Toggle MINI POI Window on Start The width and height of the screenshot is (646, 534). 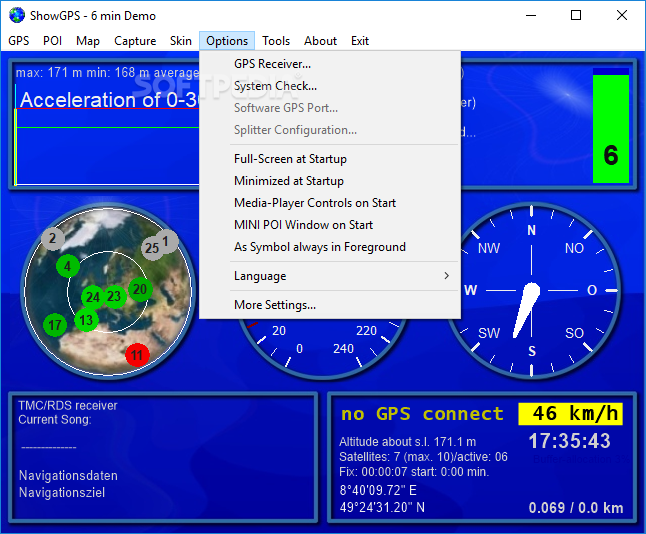coord(330,225)
